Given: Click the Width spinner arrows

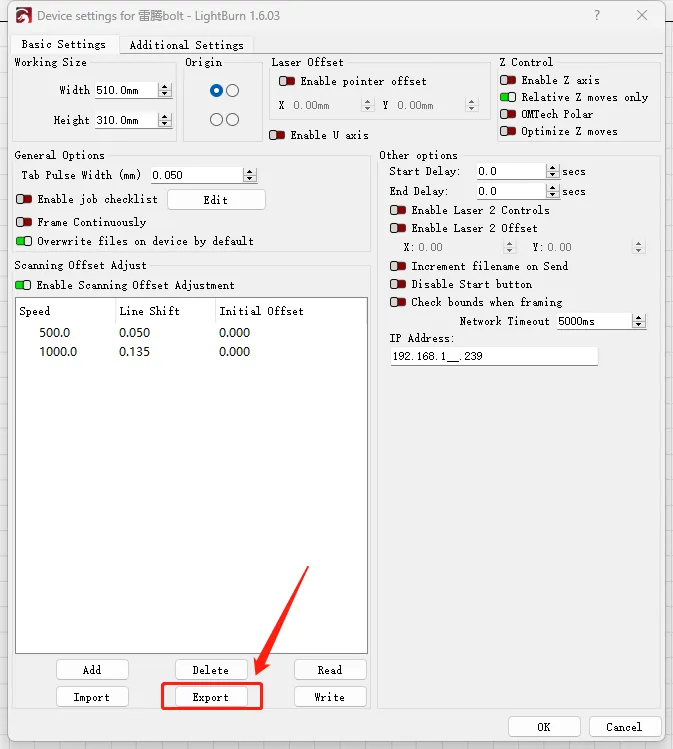Looking at the screenshot, I should 165,90.
